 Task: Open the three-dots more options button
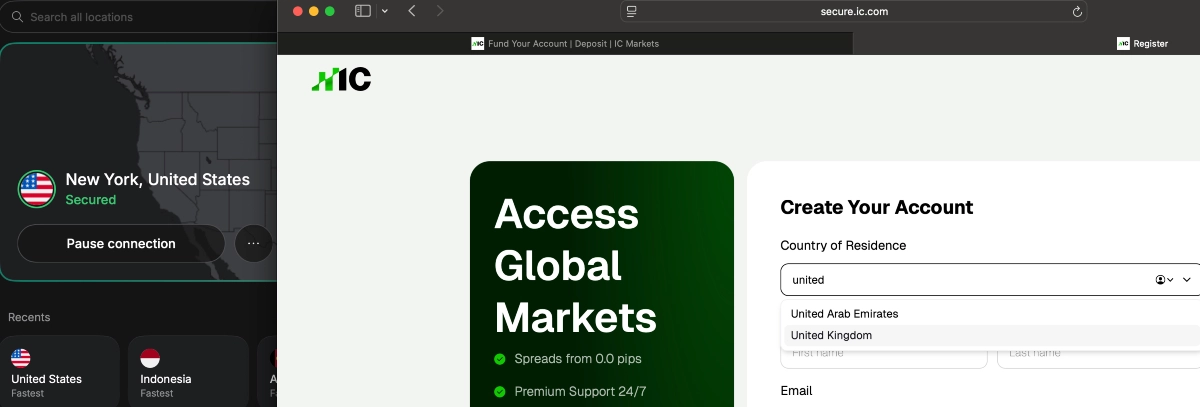(x=254, y=243)
